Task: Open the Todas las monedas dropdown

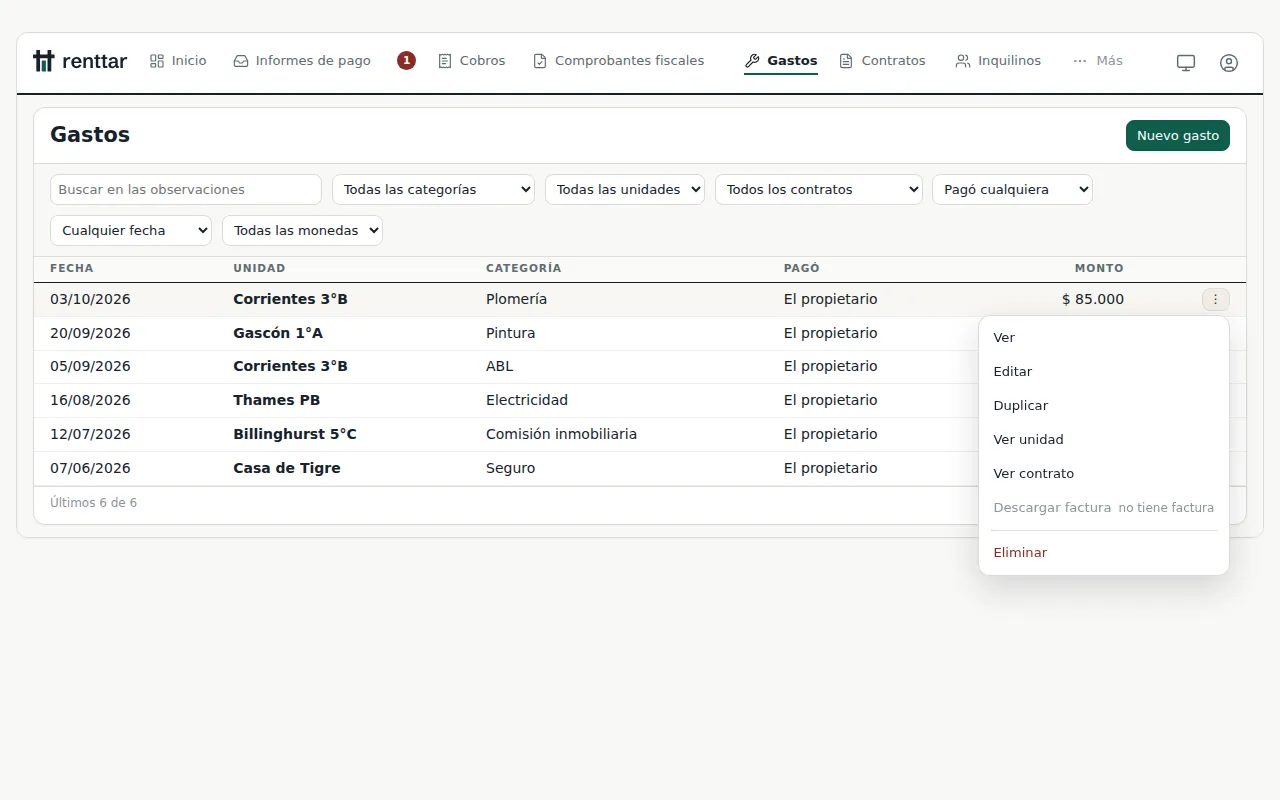Action: [302, 231]
